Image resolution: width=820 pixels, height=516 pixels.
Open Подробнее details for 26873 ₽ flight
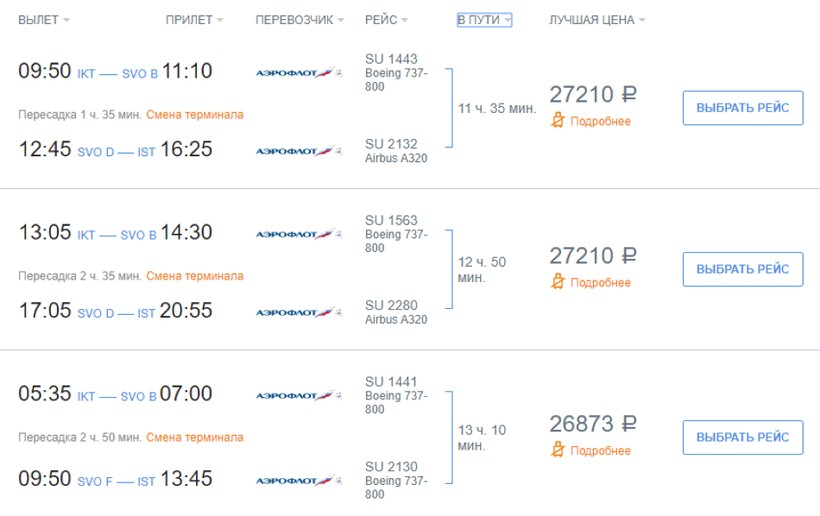pyautogui.click(x=600, y=451)
